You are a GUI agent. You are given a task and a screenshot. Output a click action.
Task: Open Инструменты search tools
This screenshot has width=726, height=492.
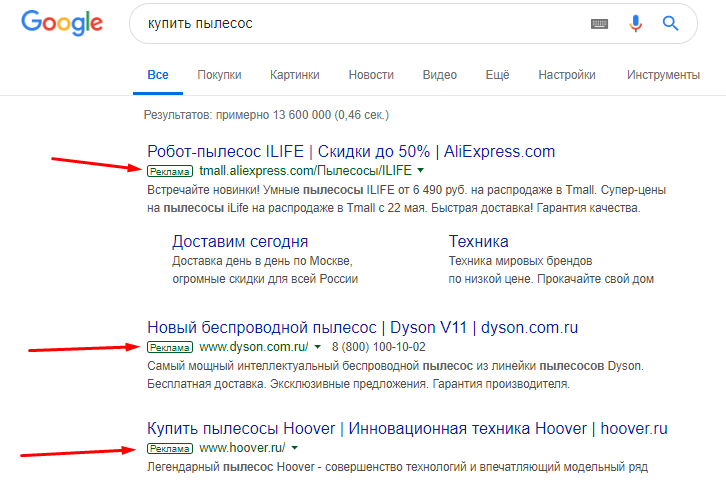[x=662, y=75]
